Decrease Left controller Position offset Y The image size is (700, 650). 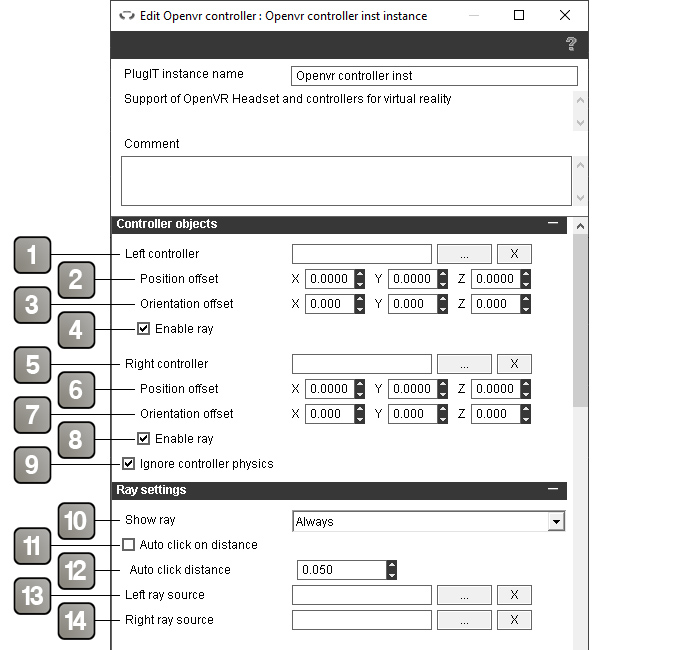pos(443,284)
